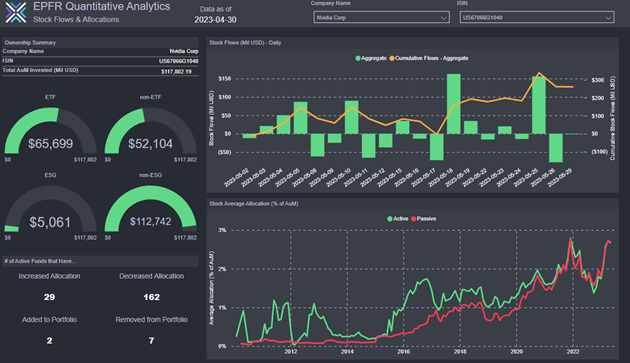The width and height of the screenshot is (630, 363).
Task: Click the US67066G1040 ISIN field
Action: click(x=537, y=17)
